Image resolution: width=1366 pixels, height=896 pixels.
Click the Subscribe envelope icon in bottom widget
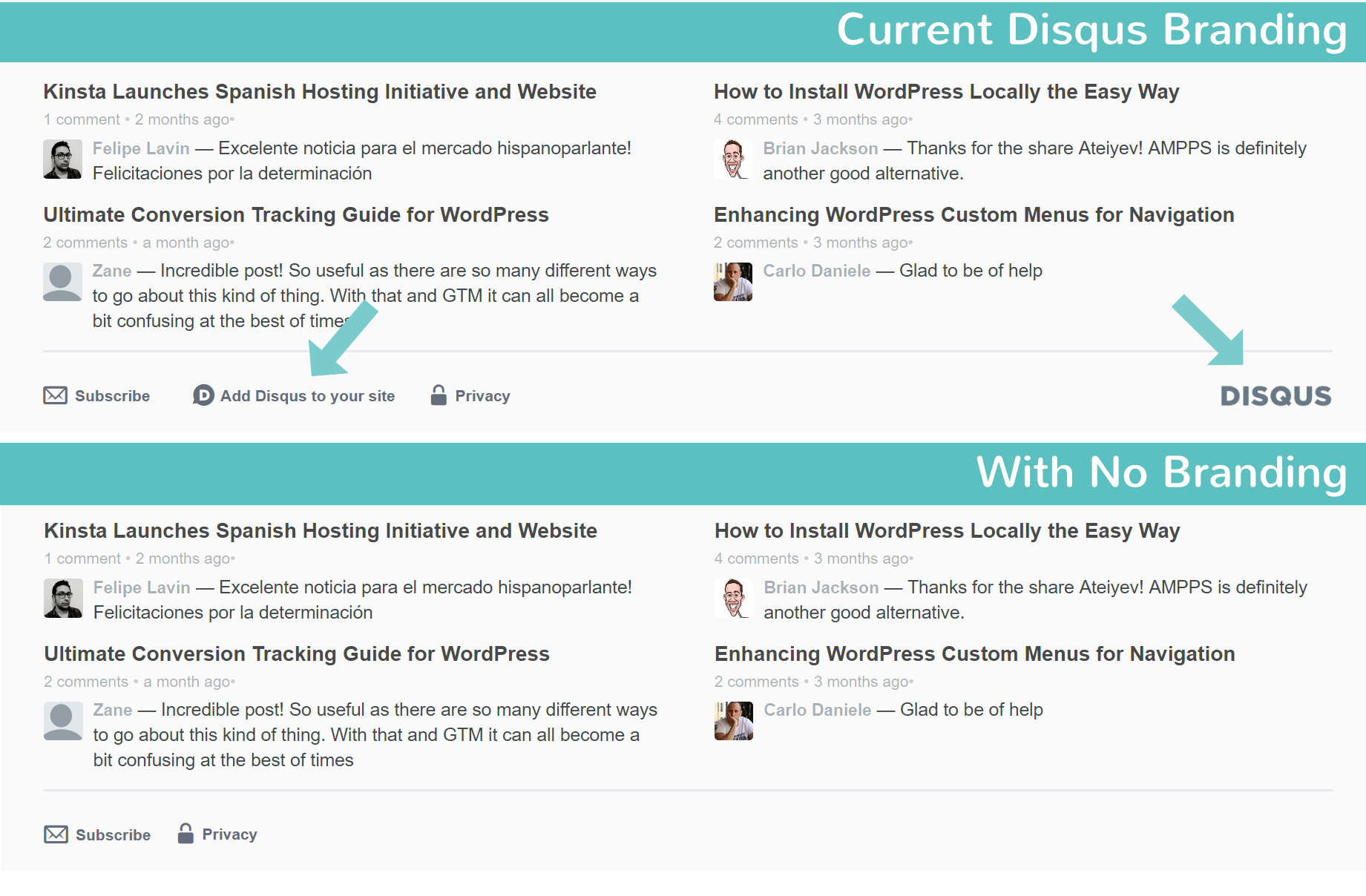coord(55,834)
